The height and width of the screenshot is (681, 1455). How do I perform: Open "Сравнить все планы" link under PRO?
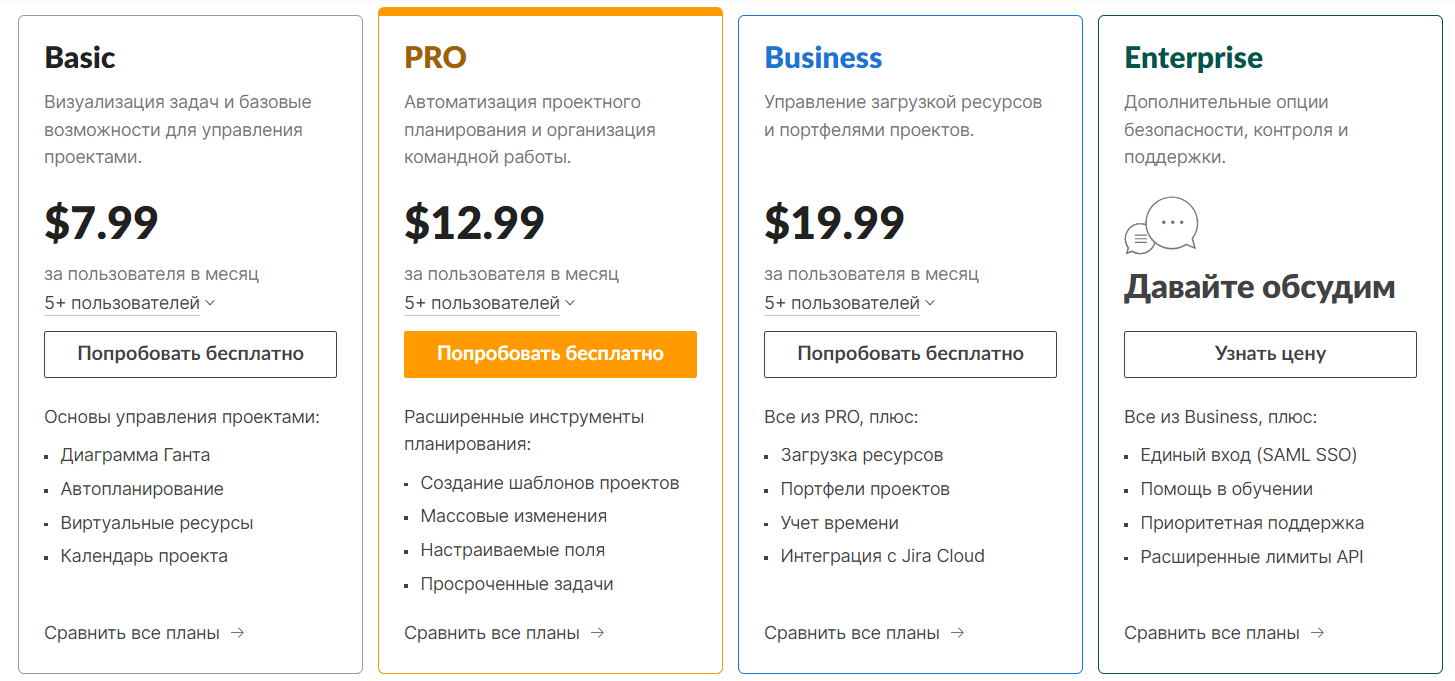(492, 632)
